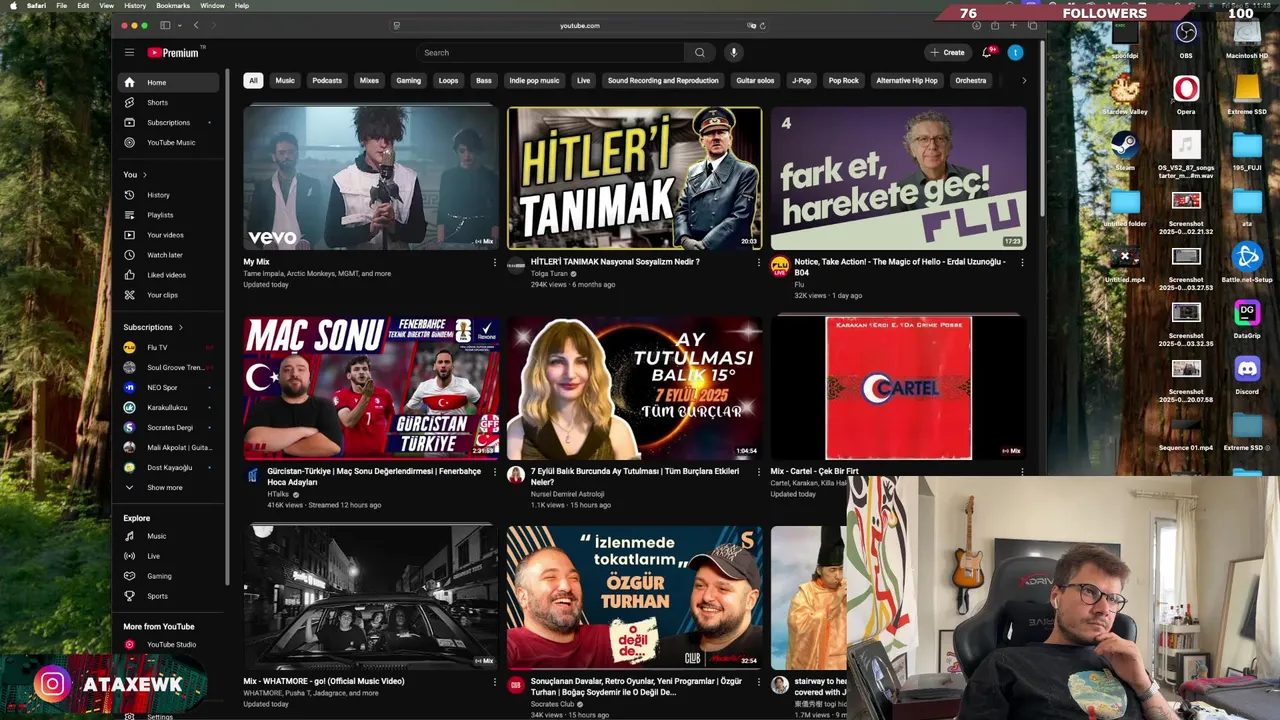Open Stardew Valley icon on desktop

1125,89
